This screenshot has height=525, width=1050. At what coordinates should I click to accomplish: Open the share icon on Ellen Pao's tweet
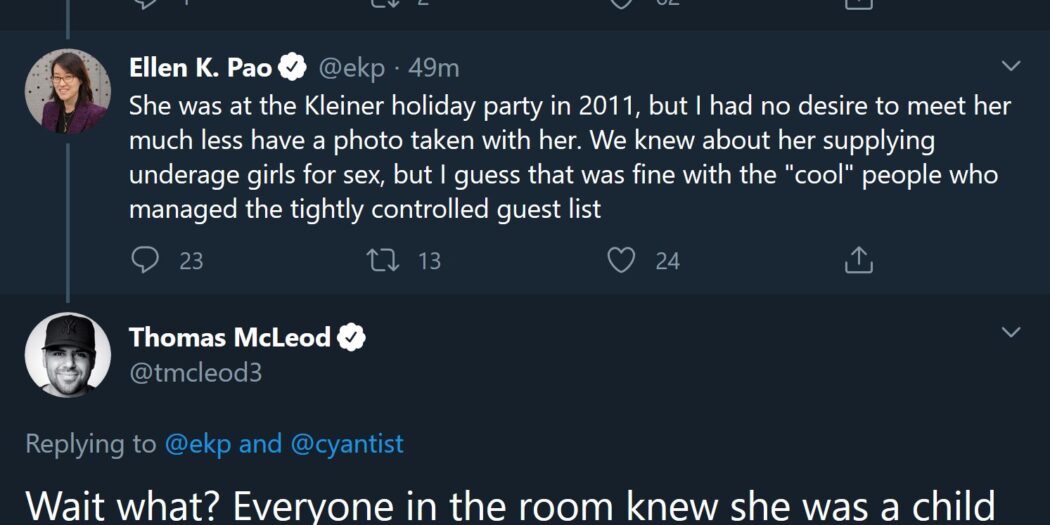(859, 261)
